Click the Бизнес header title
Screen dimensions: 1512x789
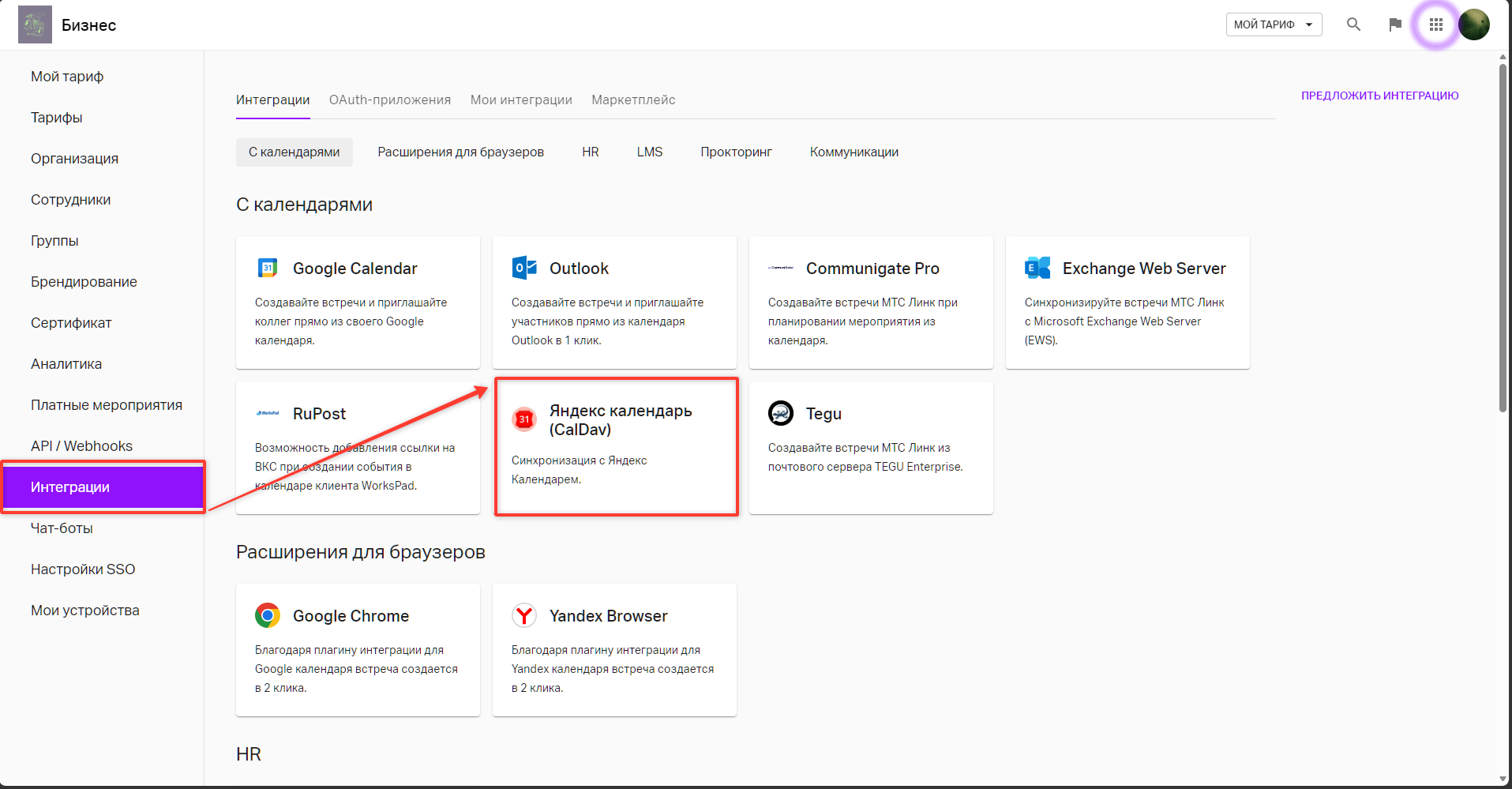[x=89, y=25]
